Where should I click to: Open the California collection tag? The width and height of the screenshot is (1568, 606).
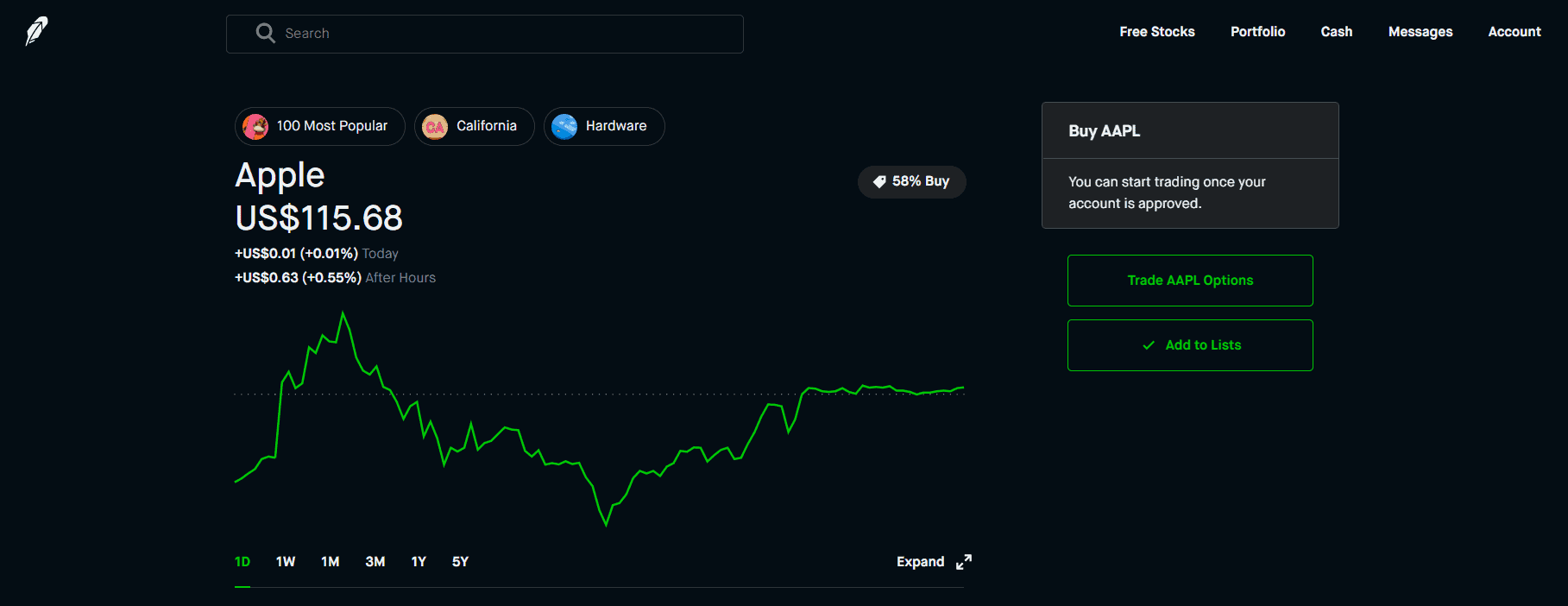pos(475,127)
